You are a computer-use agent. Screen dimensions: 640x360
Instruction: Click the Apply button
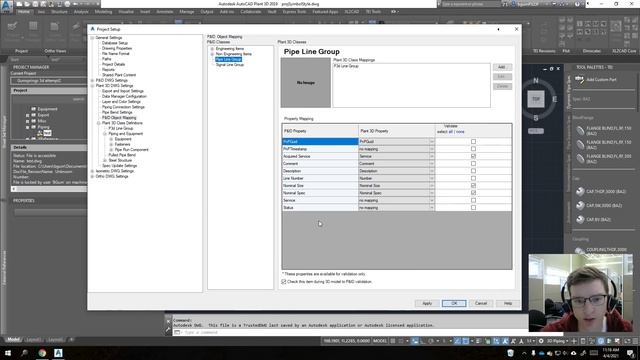pyautogui.click(x=427, y=303)
